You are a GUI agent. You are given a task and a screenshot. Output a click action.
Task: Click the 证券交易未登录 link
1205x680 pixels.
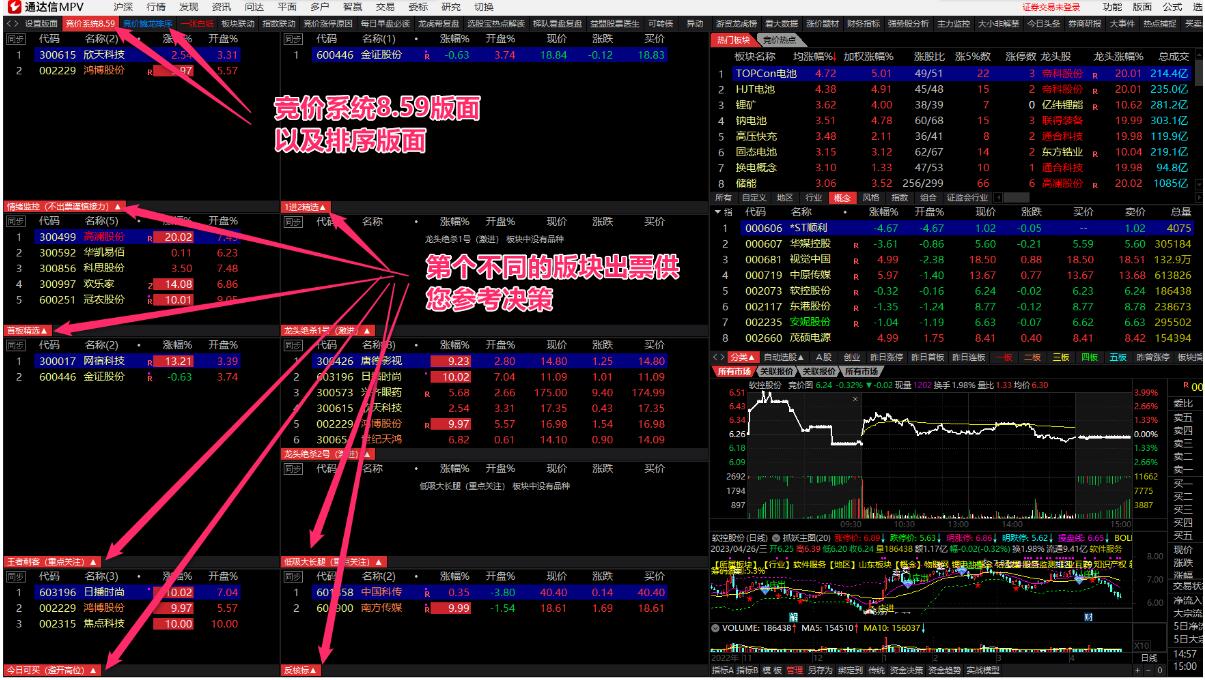click(x=1051, y=7)
